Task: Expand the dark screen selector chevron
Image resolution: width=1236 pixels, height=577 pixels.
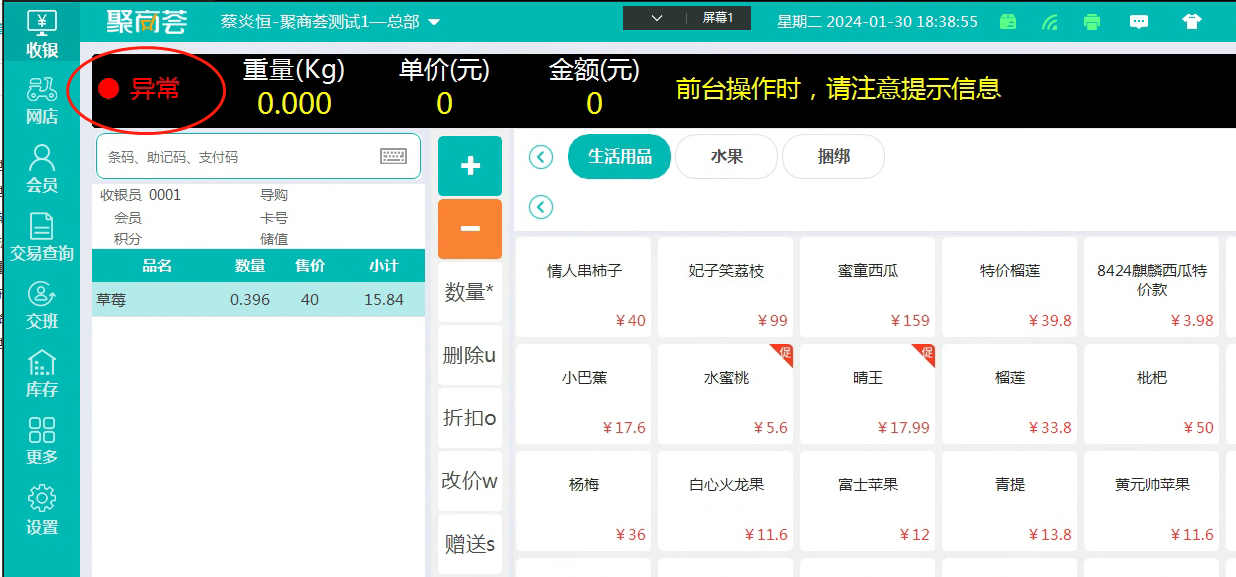Action: (x=657, y=18)
